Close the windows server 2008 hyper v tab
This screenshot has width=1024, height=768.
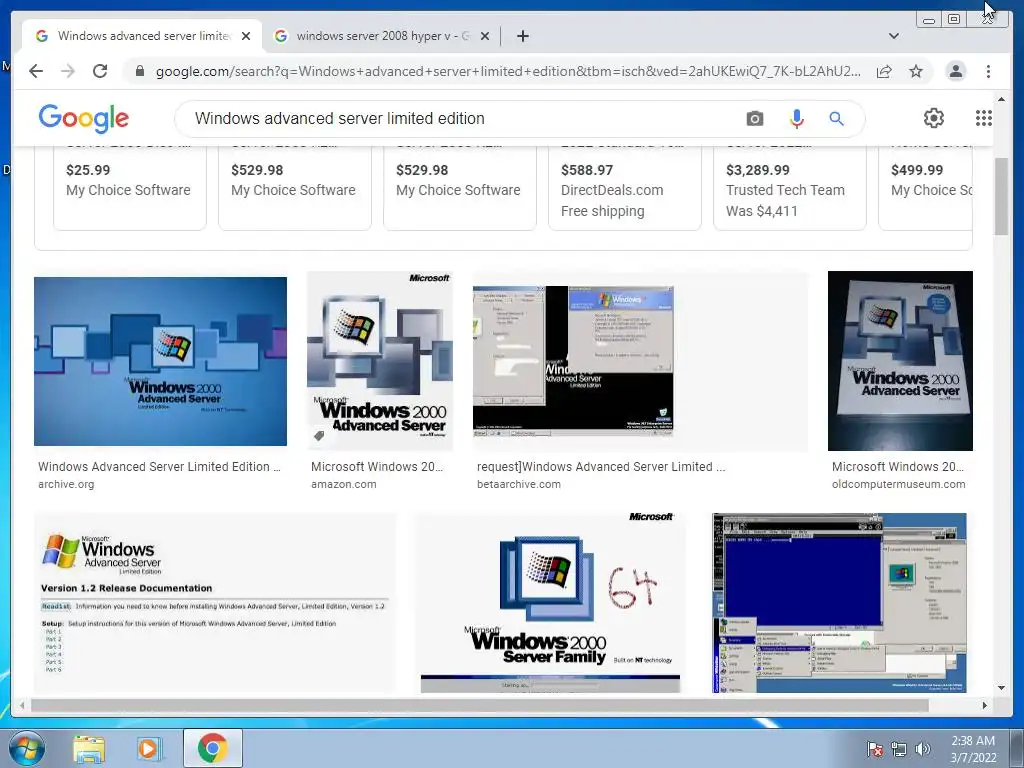click(x=485, y=36)
